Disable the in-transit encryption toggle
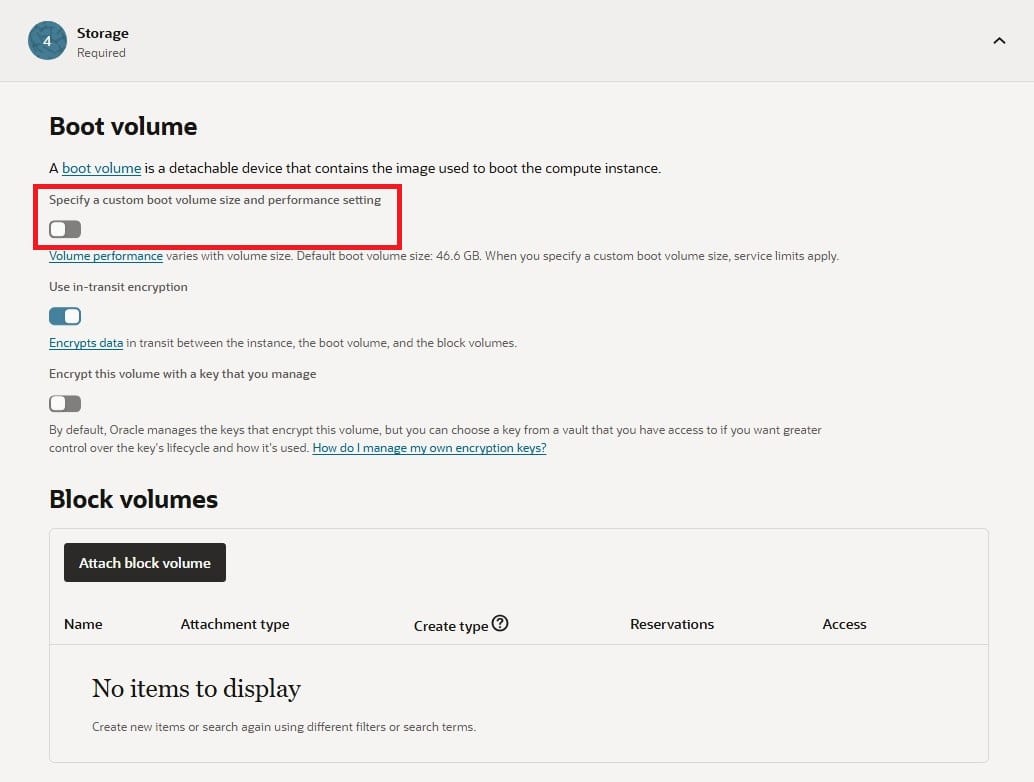Screen dimensions: 1034x782 pyautogui.click(x=65, y=316)
